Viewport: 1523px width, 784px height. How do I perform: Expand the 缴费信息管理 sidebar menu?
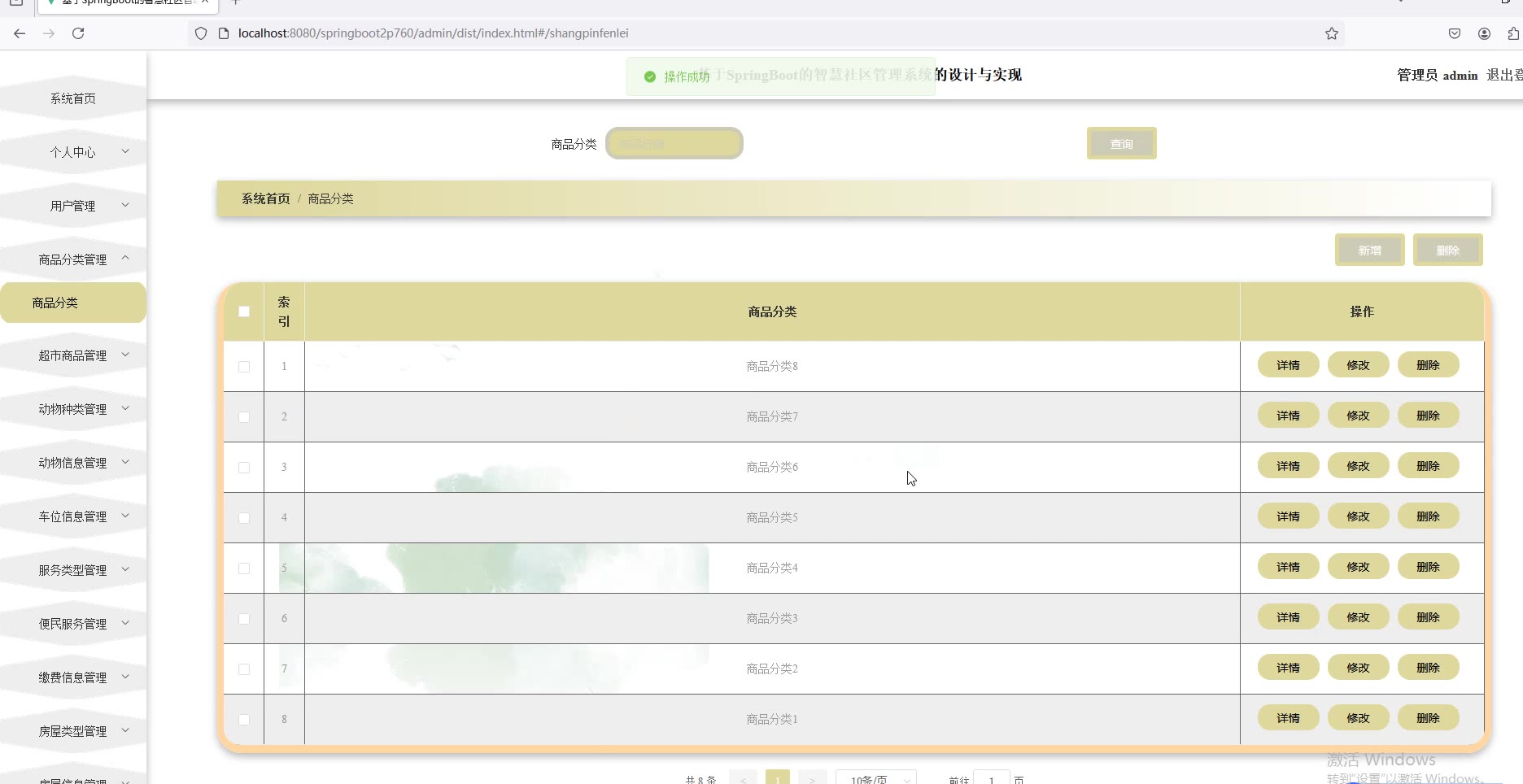(73, 677)
